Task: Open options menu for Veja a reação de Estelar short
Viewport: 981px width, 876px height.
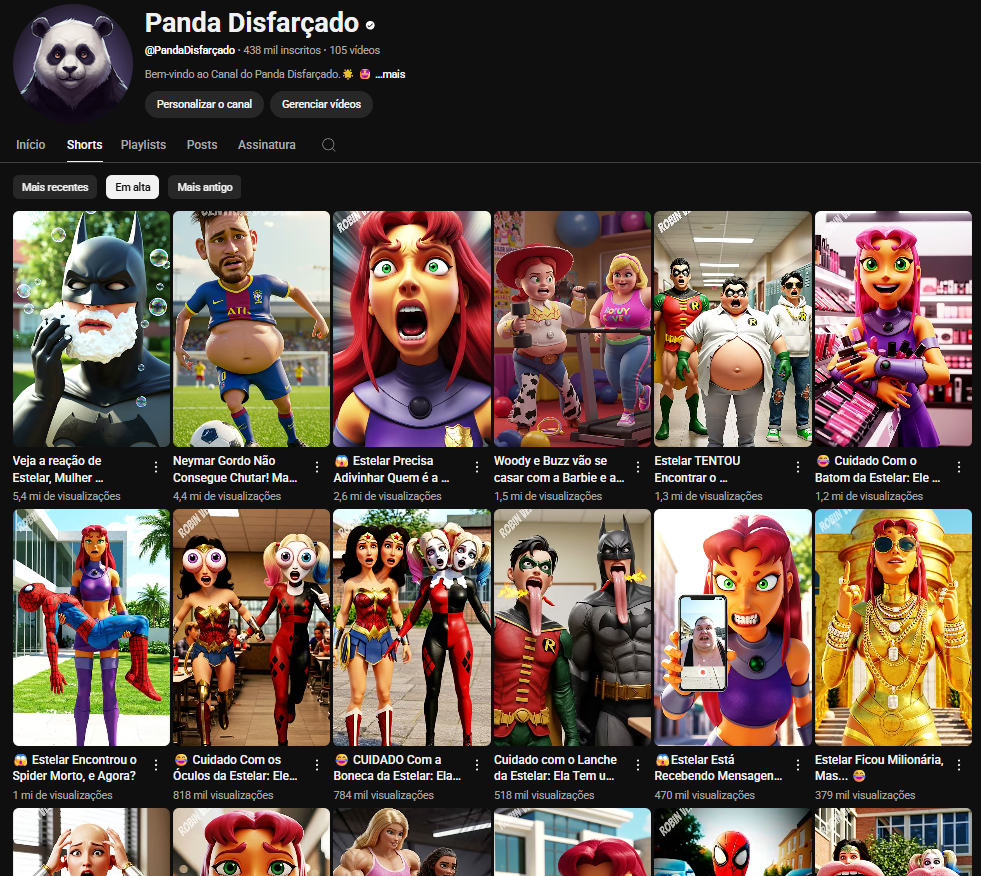Action: [156, 467]
